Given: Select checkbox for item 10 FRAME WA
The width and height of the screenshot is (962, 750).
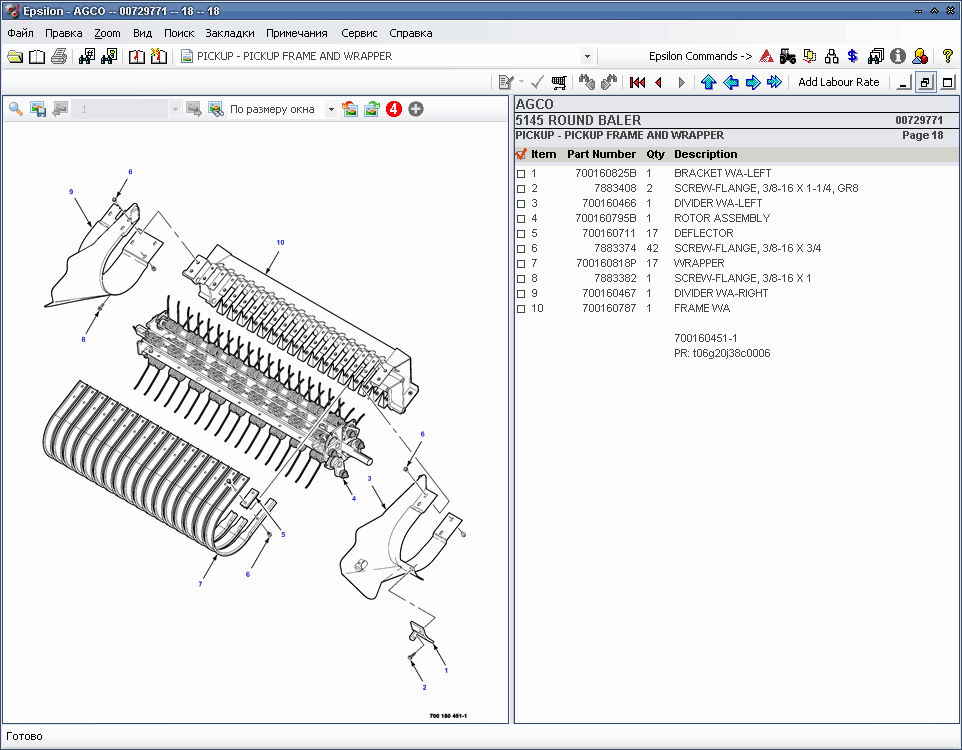Looking at the screenshot, I should coord(521,309).
